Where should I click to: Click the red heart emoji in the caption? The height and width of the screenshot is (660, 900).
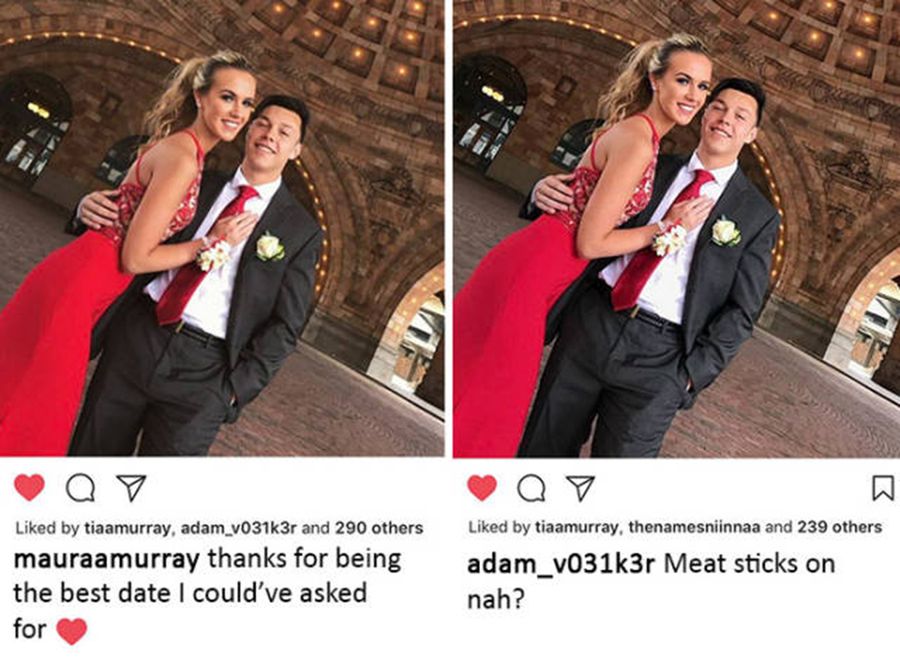click(72, 631)
